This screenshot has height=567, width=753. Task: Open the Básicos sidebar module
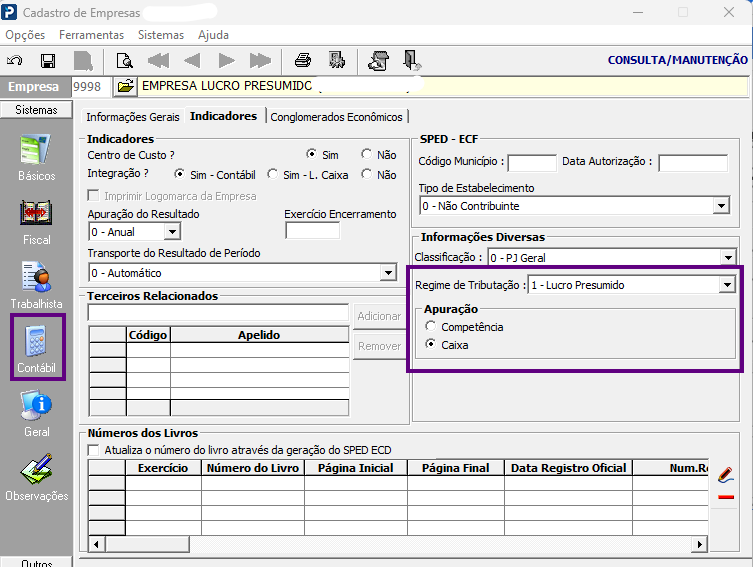point(36,158)
